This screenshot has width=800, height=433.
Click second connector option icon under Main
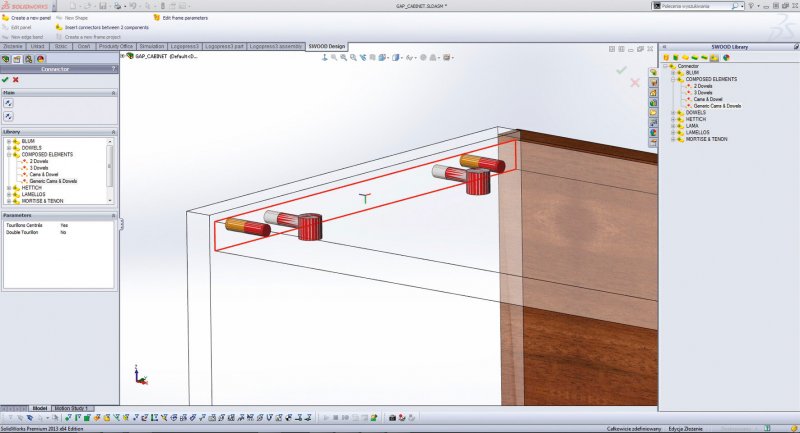click(x=9, y=117)
